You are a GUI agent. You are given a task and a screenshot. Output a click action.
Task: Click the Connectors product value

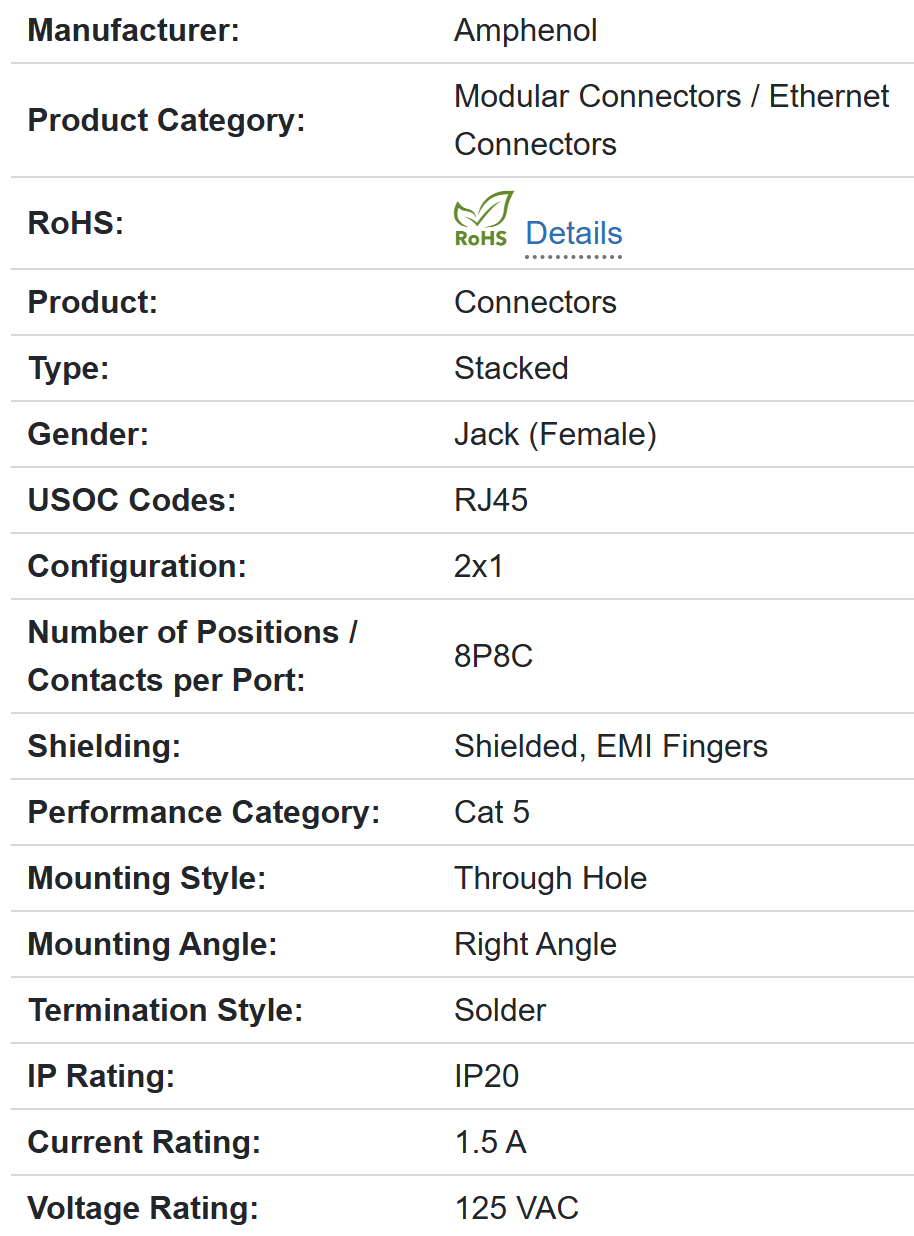tap(535, 302)
